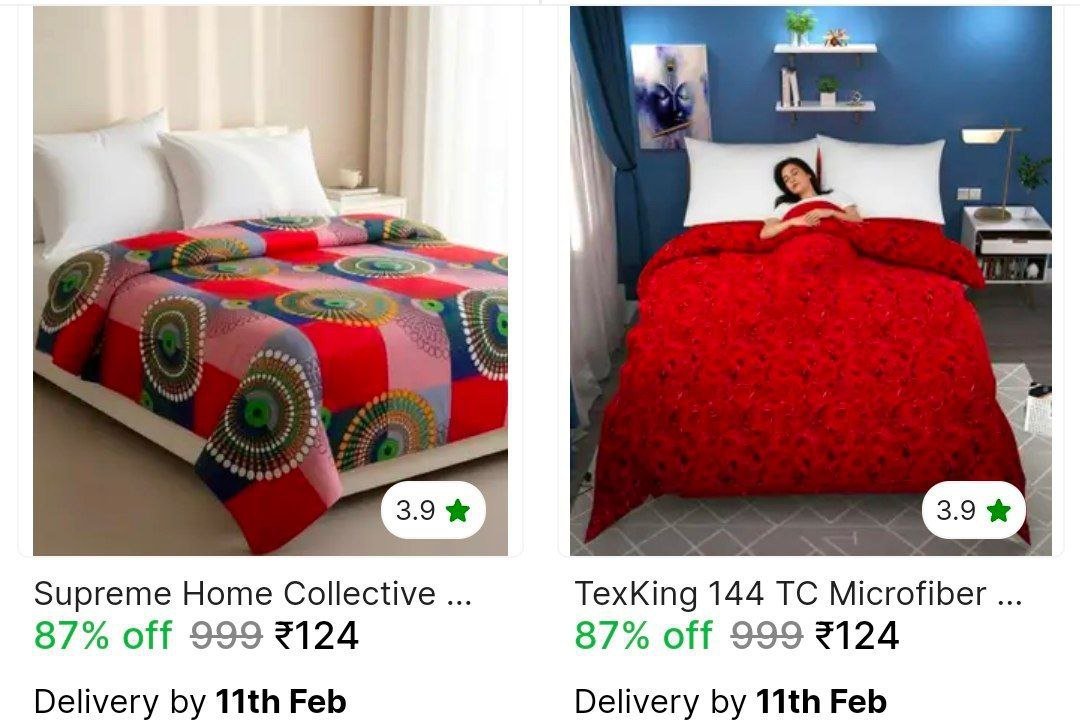Click the white pillows in the left product photo

click(179, 179)
